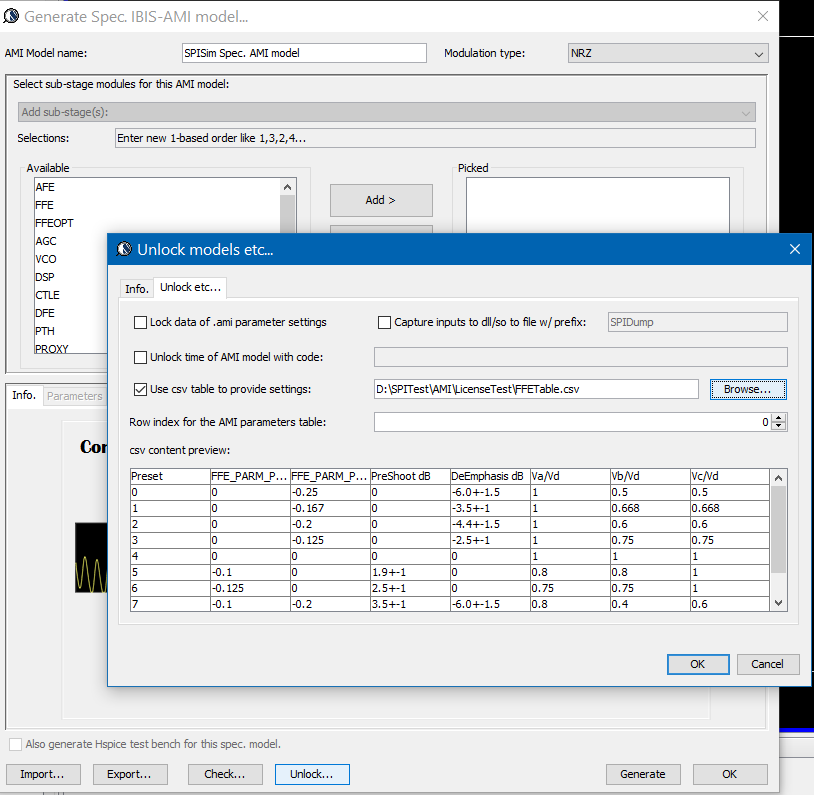
Task: Select FFEOPT in the Available list
Action: pos(54,223)
